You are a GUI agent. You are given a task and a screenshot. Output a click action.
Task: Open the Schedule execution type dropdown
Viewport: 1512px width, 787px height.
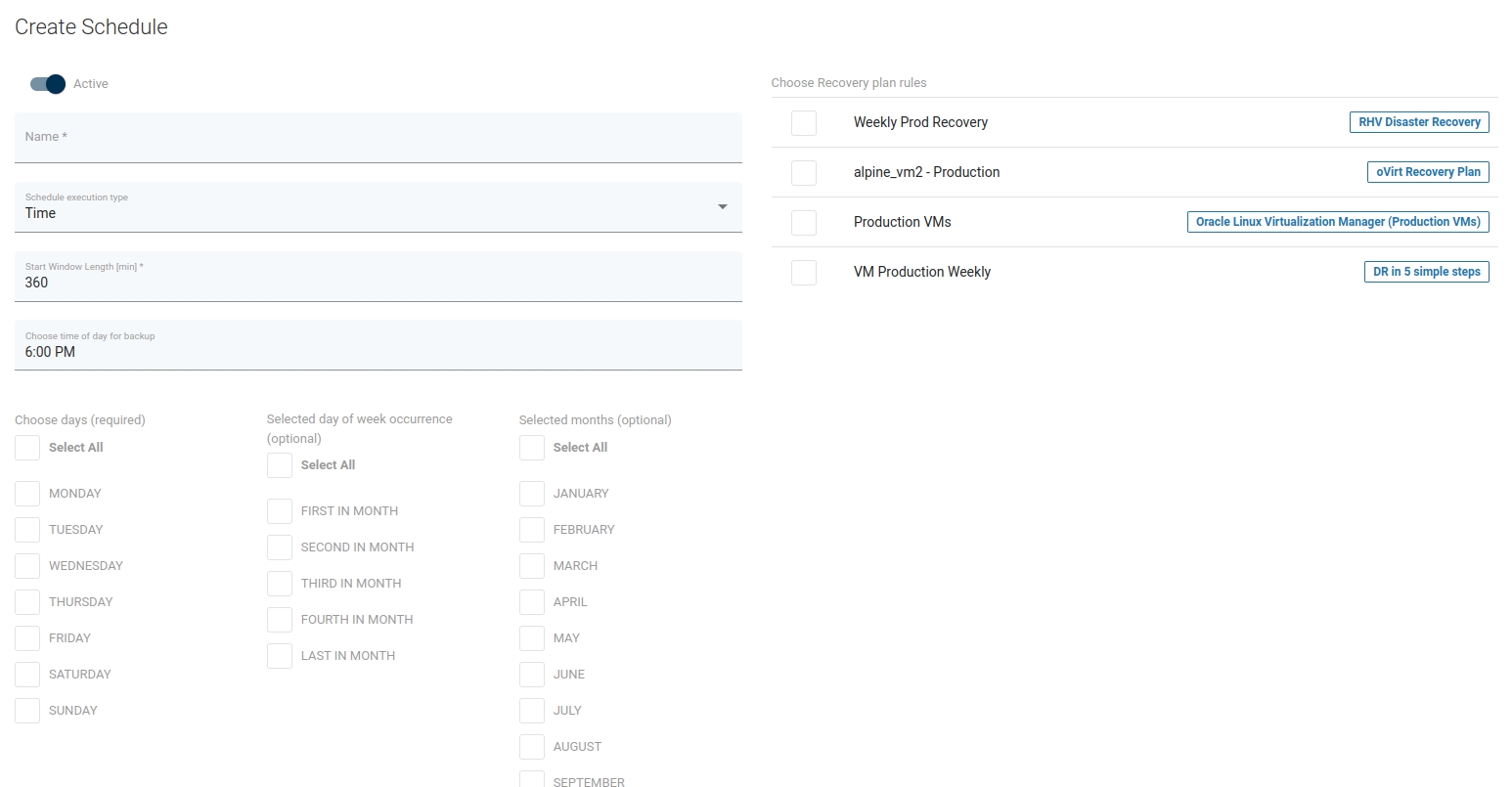(x=378, y=207)
